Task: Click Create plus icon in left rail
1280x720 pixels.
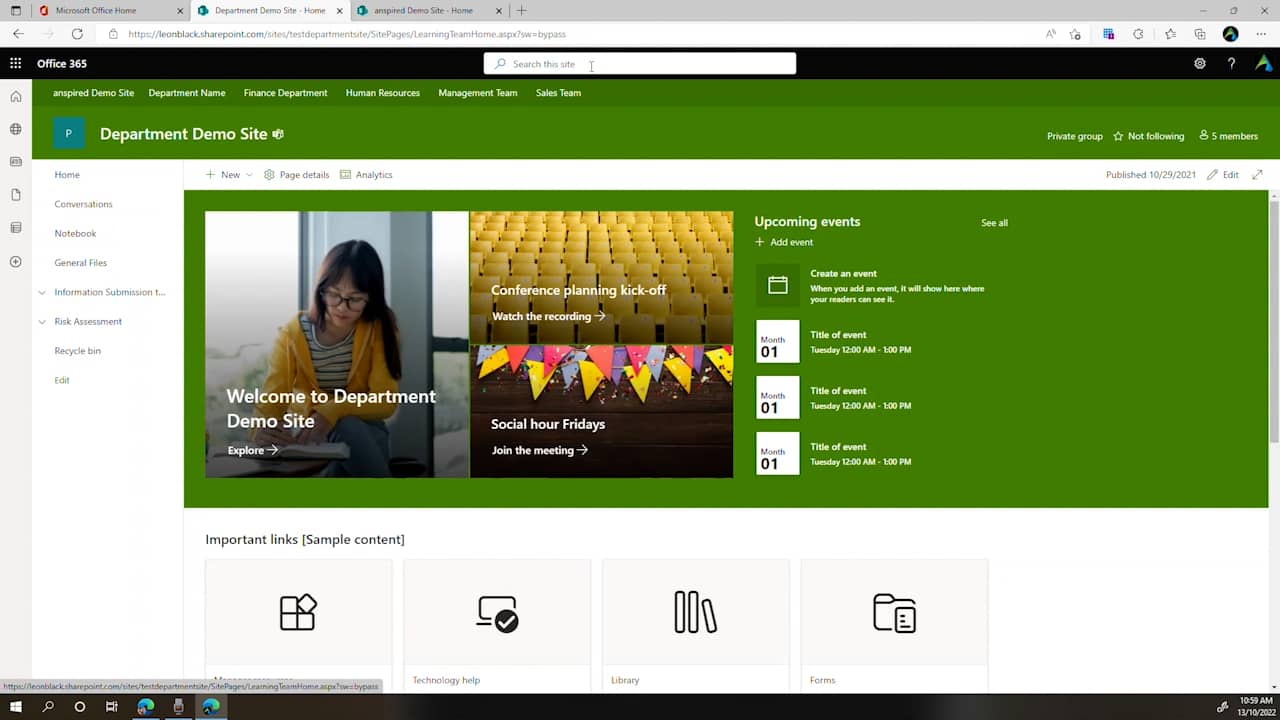Action: tap(15, 262)
